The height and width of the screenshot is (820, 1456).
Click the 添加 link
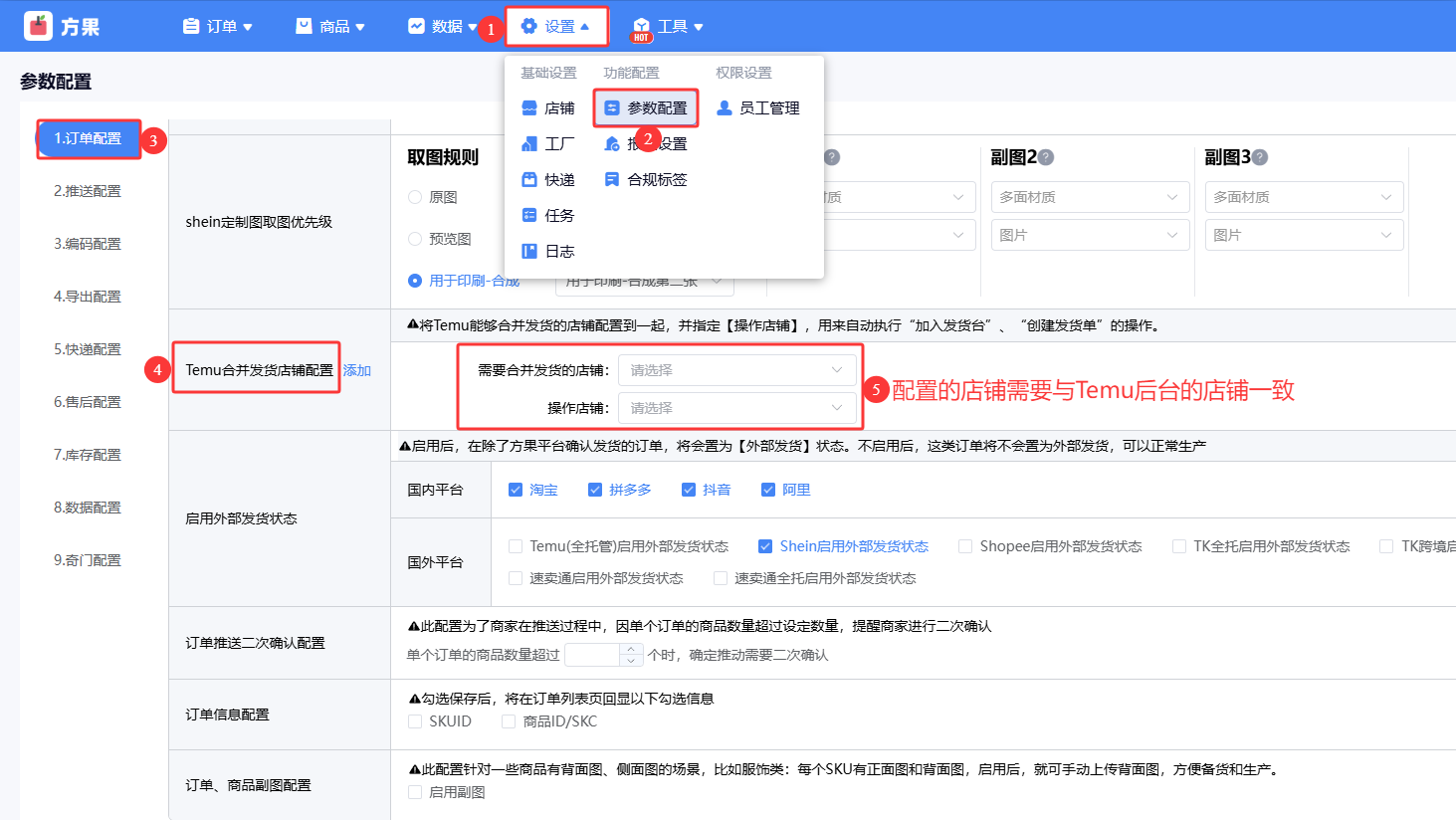[x=357, y=370]
